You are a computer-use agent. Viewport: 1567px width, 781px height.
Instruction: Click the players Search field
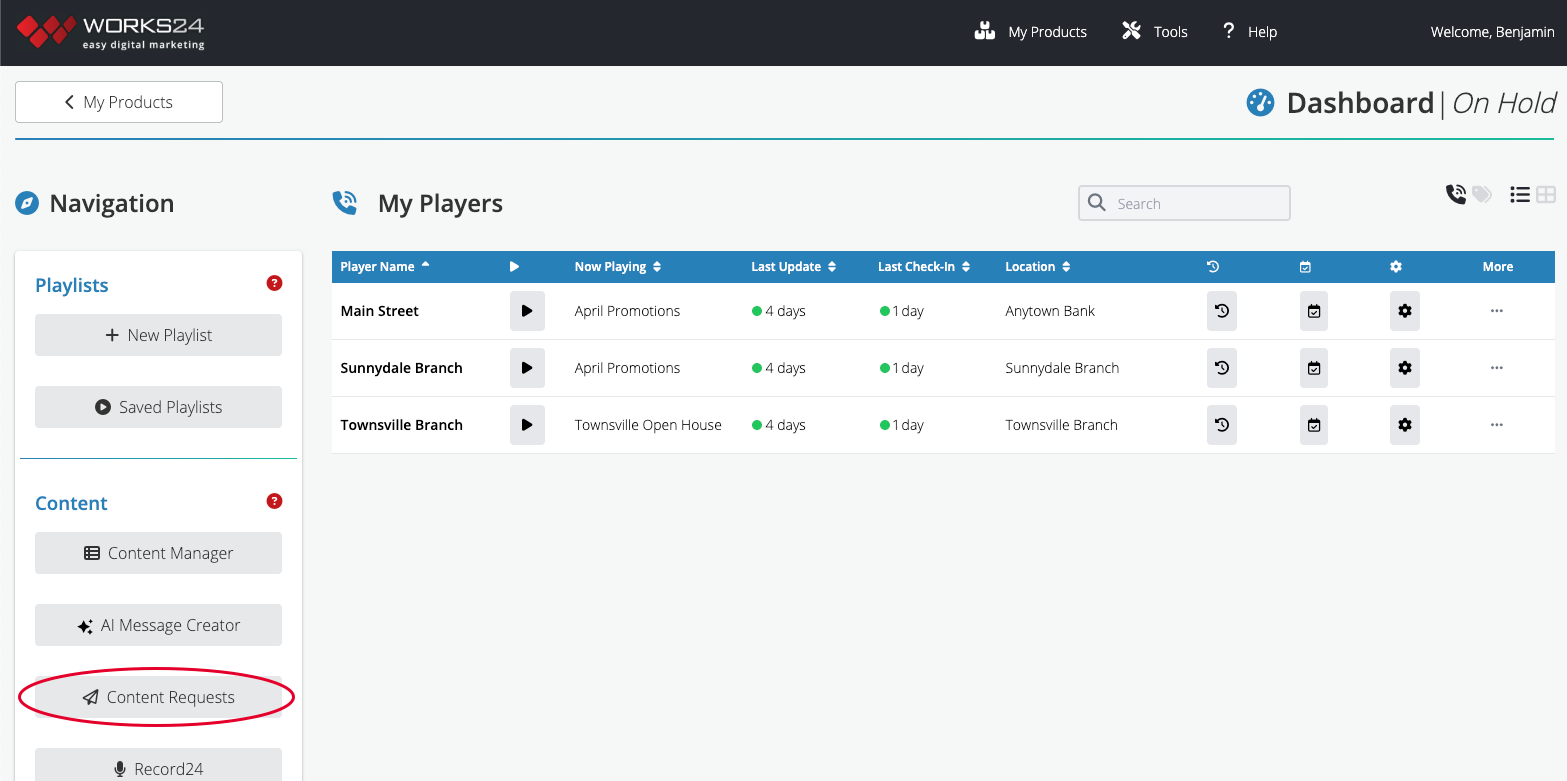point(1184,203)
